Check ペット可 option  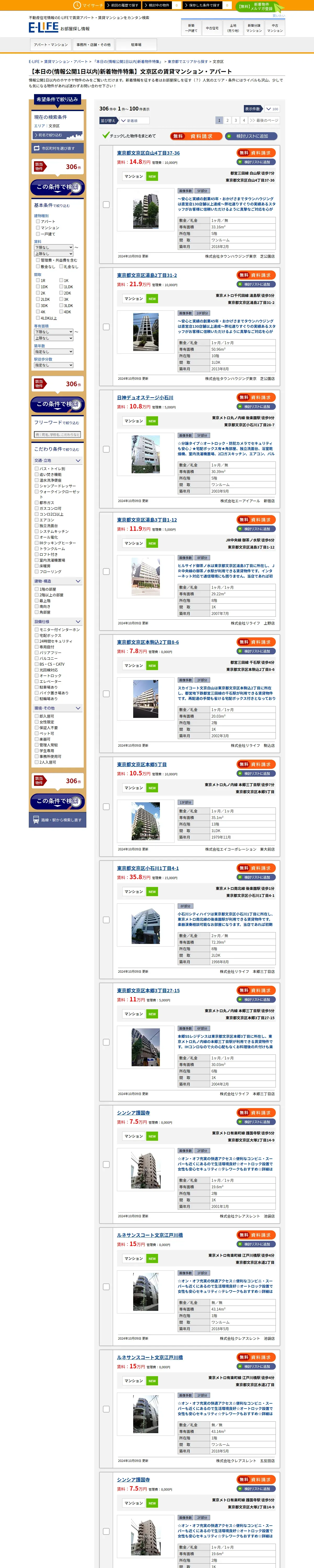pyautogui.click(x=37, y=734)
